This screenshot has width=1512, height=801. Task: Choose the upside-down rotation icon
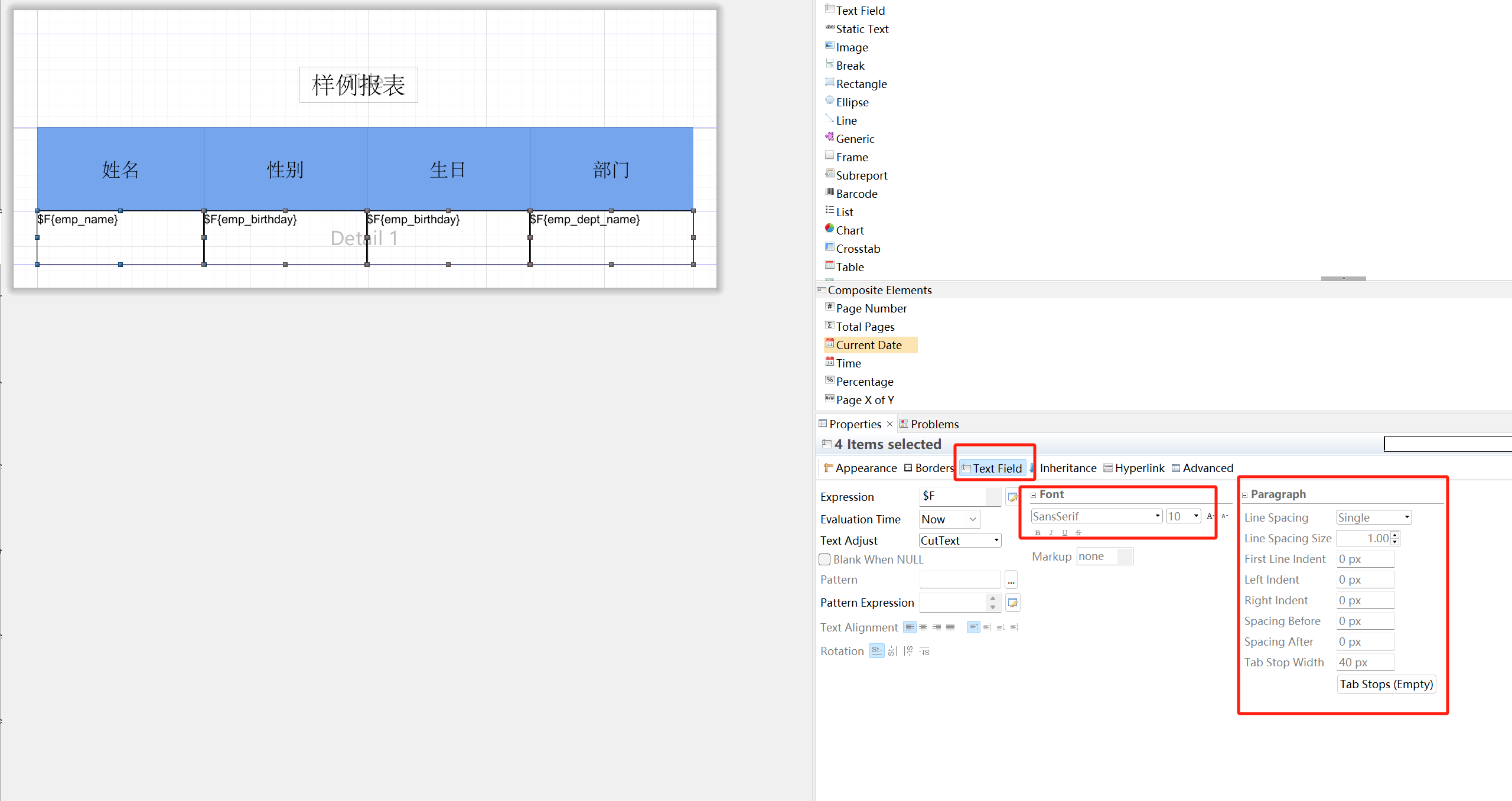(924, 651)
